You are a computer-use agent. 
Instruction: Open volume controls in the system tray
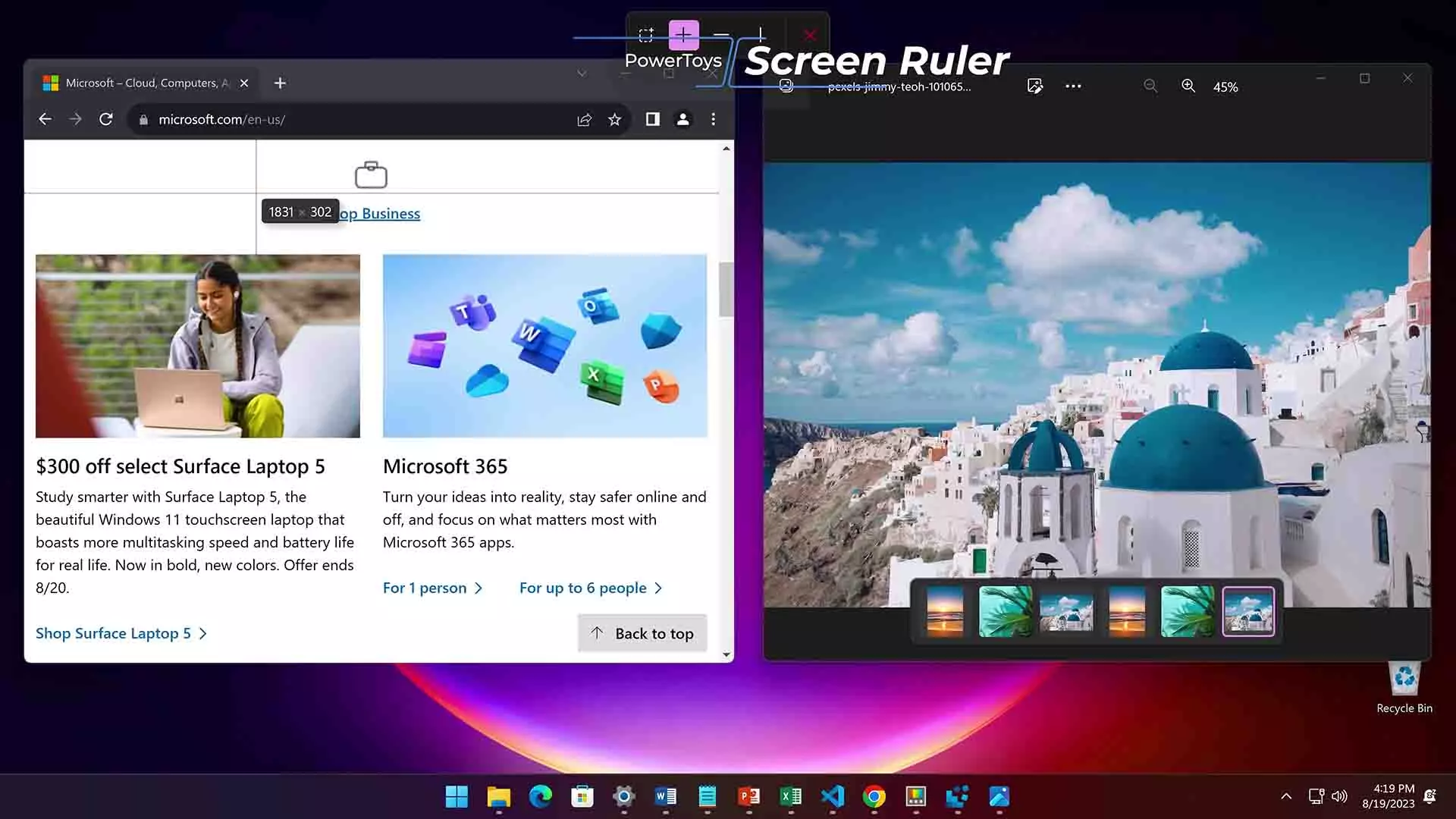(x=1340, y=796)
